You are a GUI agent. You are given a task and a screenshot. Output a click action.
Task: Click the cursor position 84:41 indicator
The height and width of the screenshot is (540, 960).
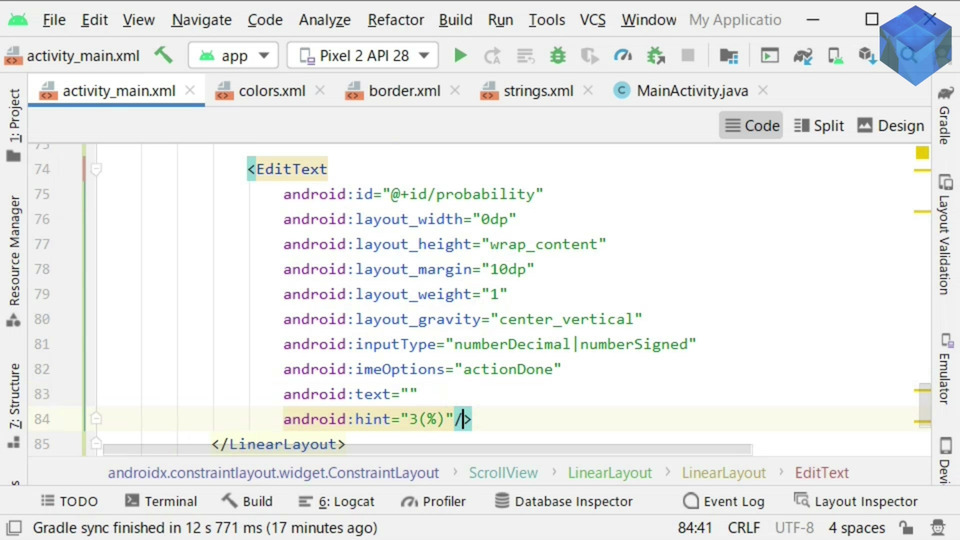[x=694, y=527]
